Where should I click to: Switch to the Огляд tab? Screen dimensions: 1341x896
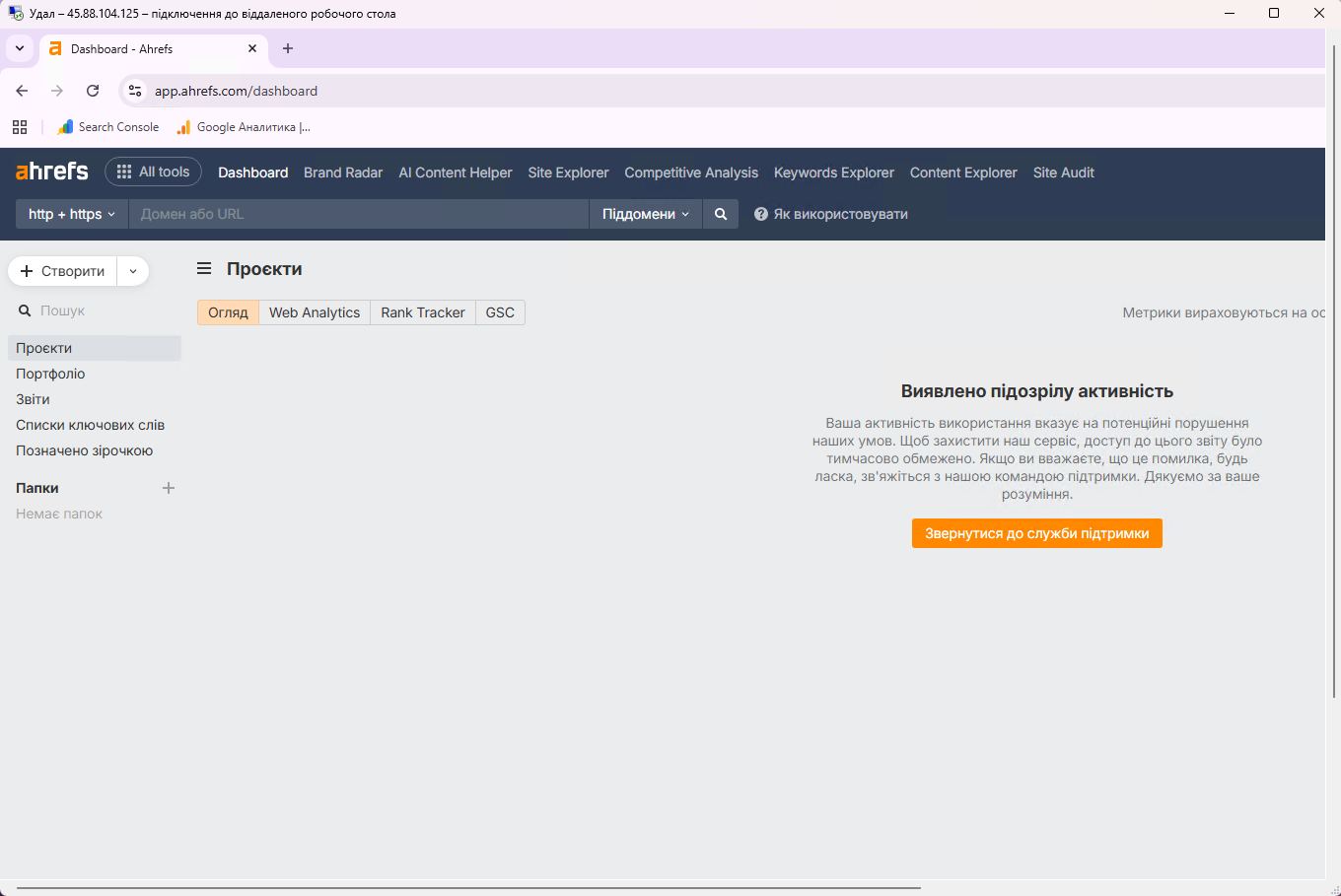coord(228,312)
